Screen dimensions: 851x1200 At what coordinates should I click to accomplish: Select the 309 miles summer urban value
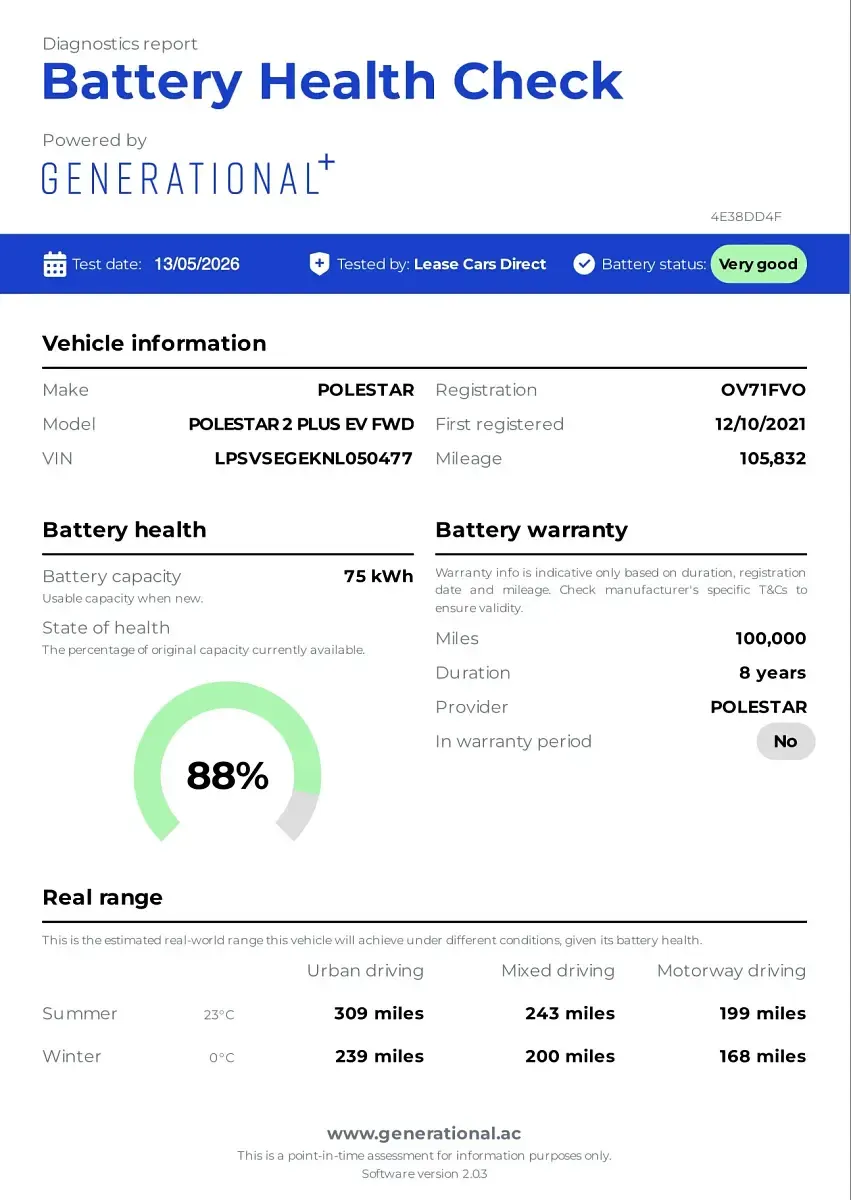[379, 1013]
